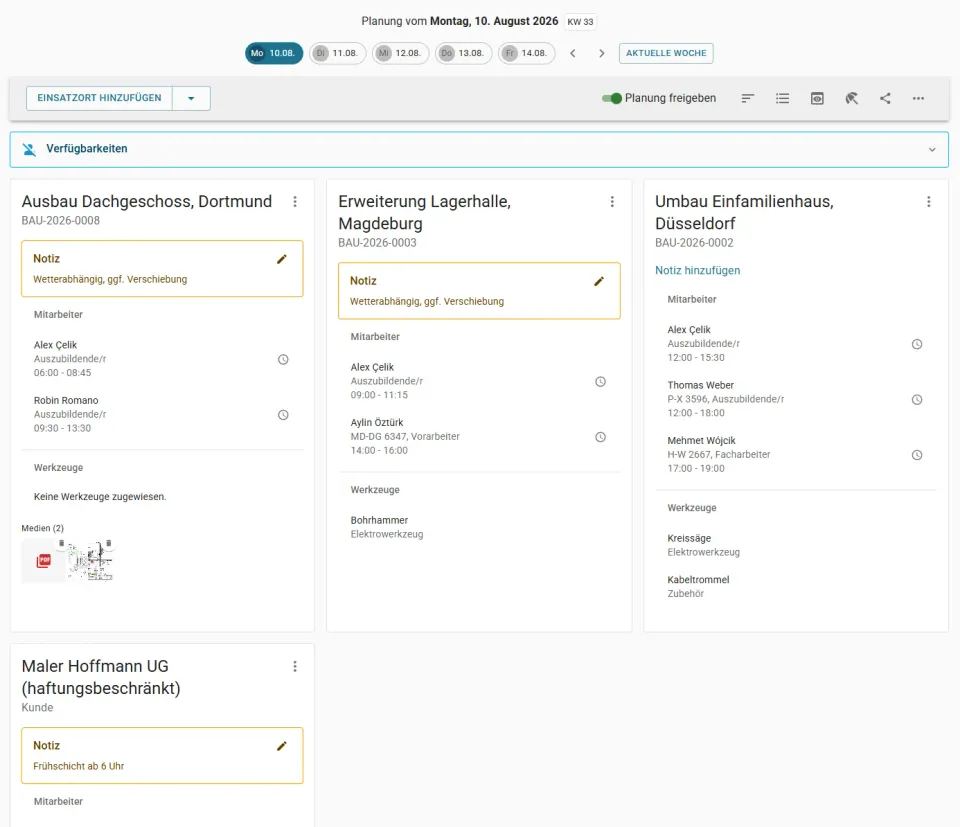Image resolution: width=960 pixels, height=827 pixels.
Task: Click the KW 33 week badge
Action: coord(580,21)
